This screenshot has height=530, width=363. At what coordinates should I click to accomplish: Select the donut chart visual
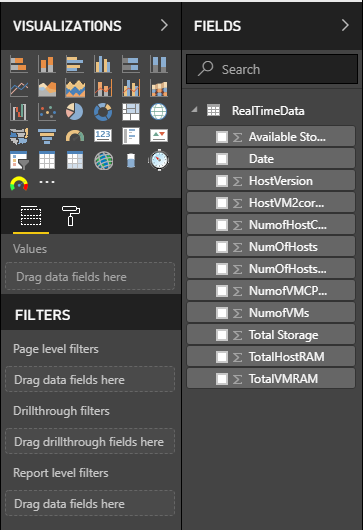tap(103, 112)
